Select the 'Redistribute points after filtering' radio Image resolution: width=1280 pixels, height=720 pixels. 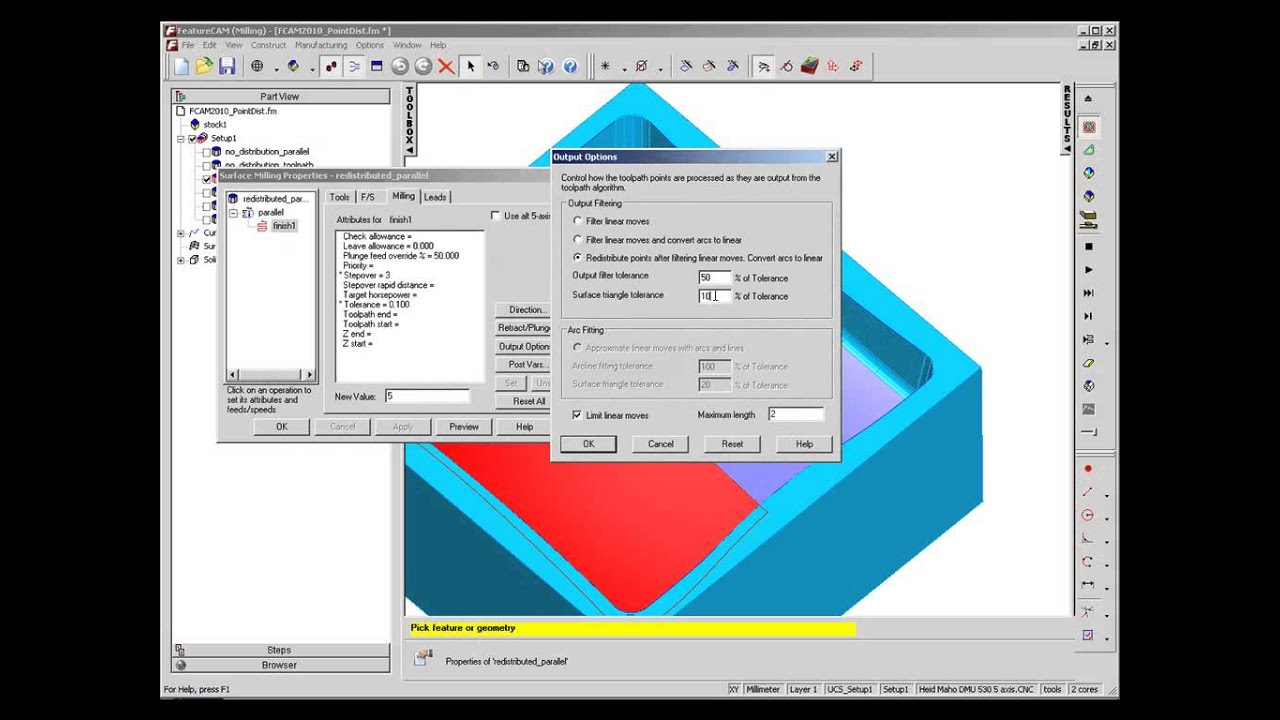tap(577, 258)
